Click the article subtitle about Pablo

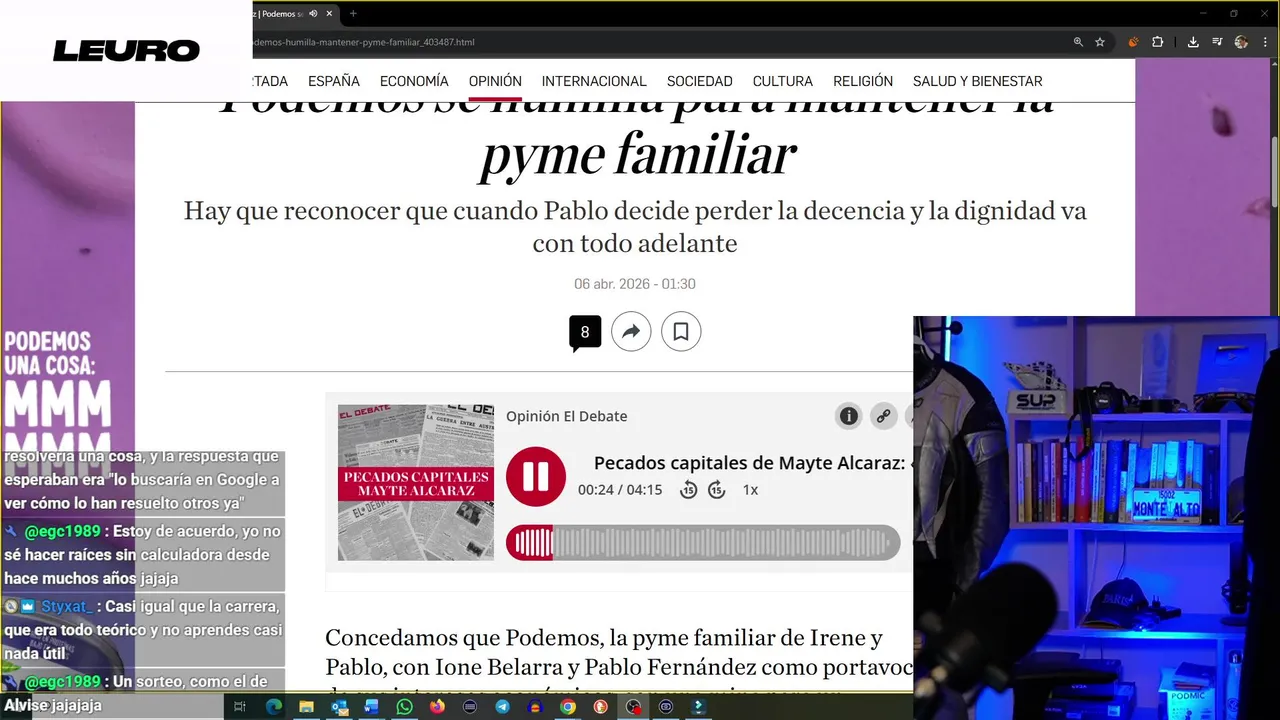tap(635, 227)
